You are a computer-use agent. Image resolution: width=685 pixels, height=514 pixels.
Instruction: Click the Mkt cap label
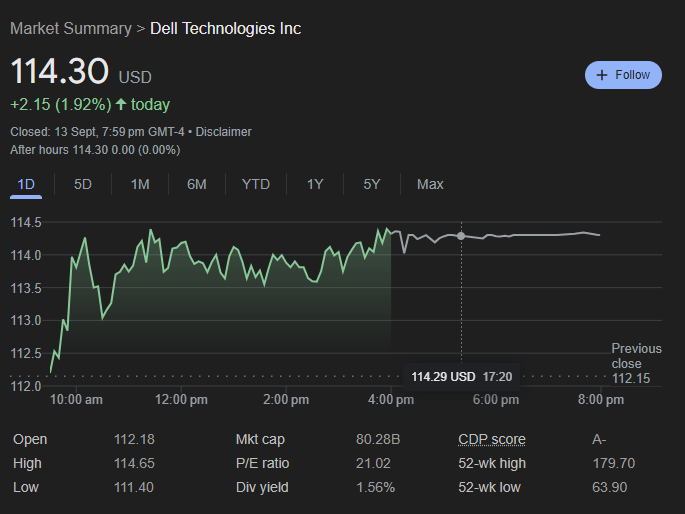[260, 439]
